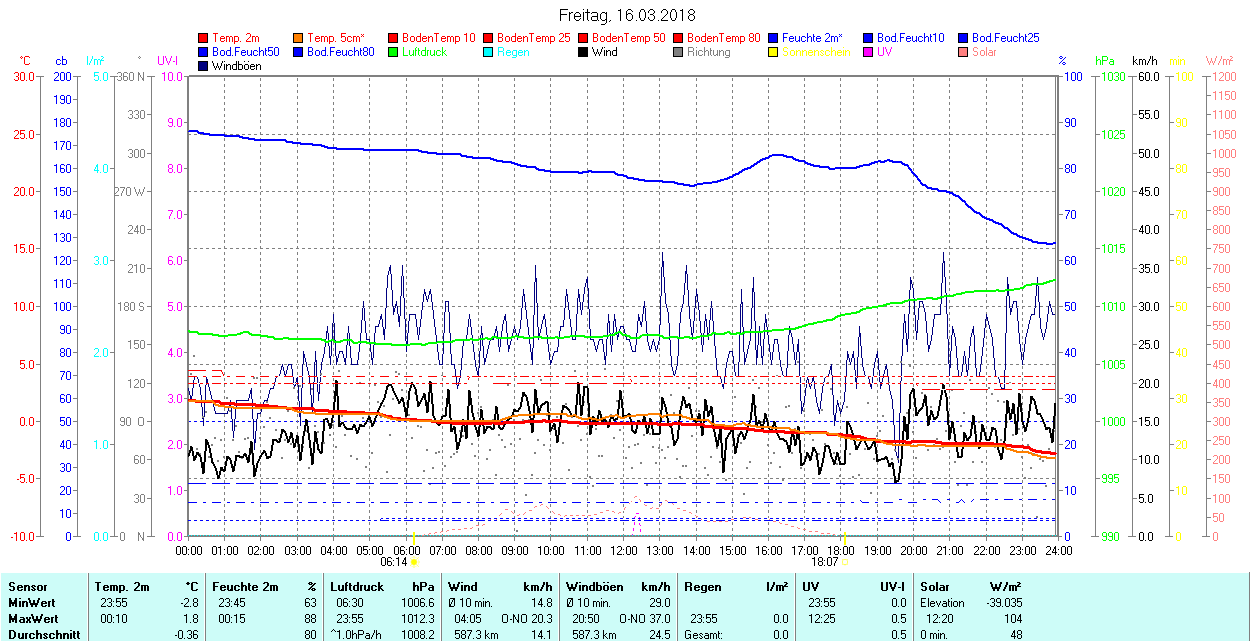Click the red Temp. 2m legend swatch
Viewport: 1250px width, 641px height.
pyautogui.click(x=204, y=38)
